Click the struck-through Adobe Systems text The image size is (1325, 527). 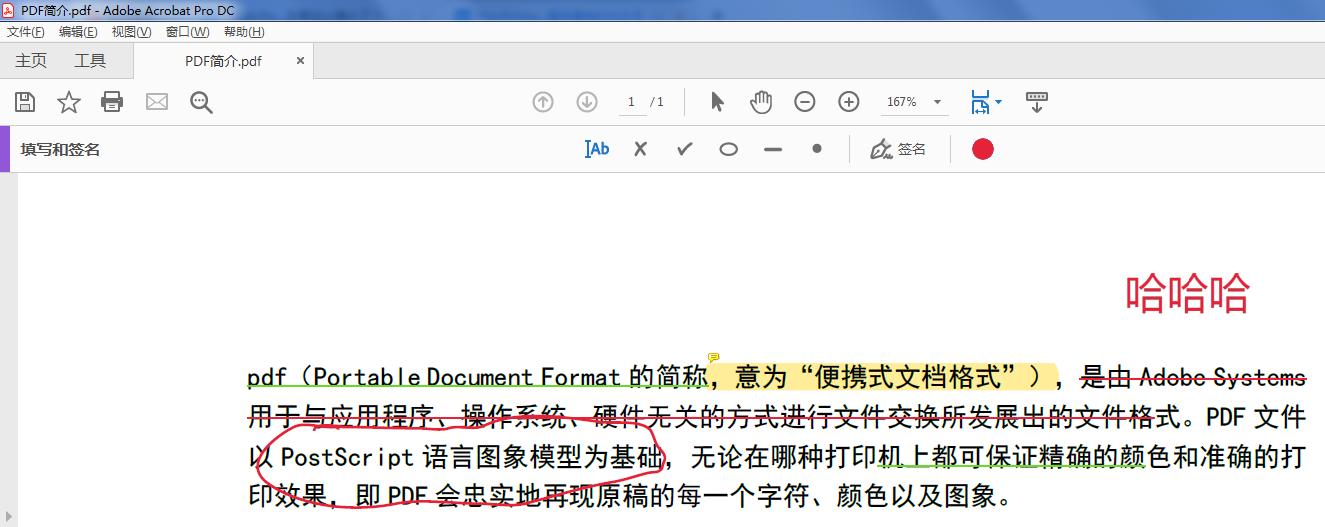(x=1222, y=376)
